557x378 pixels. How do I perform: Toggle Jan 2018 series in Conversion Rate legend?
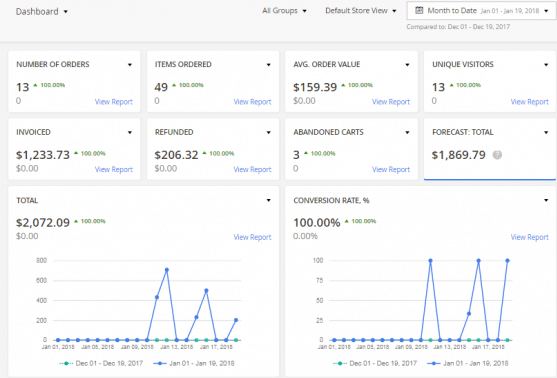click(x=468, y=363)
